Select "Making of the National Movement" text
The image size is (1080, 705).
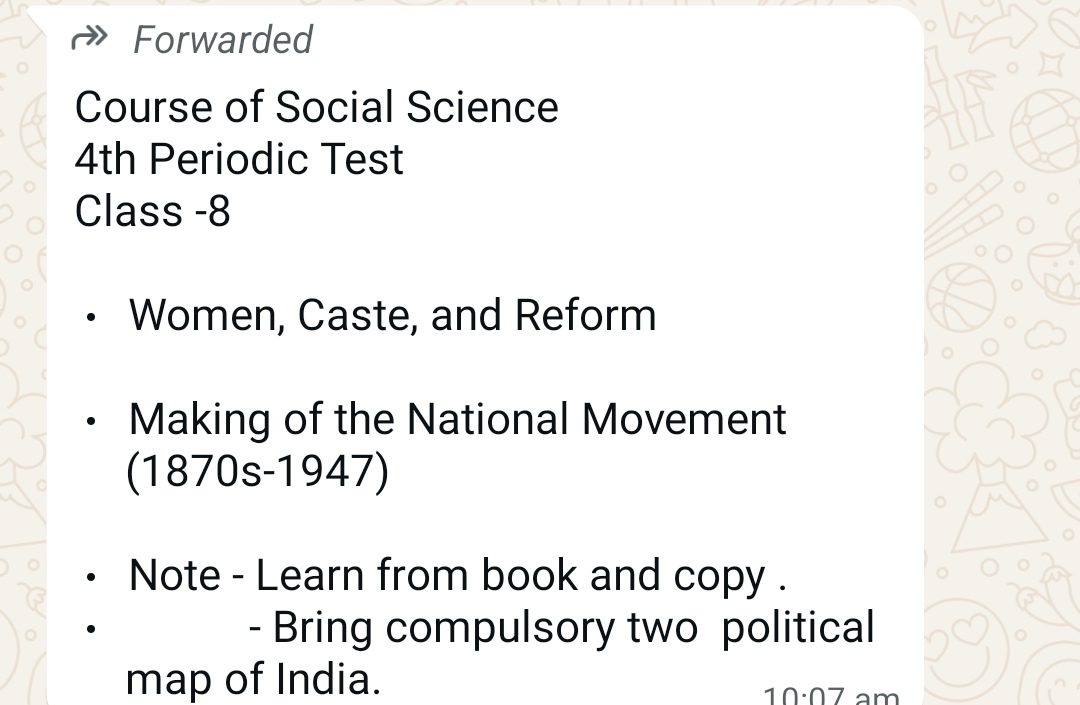point(457,419)
